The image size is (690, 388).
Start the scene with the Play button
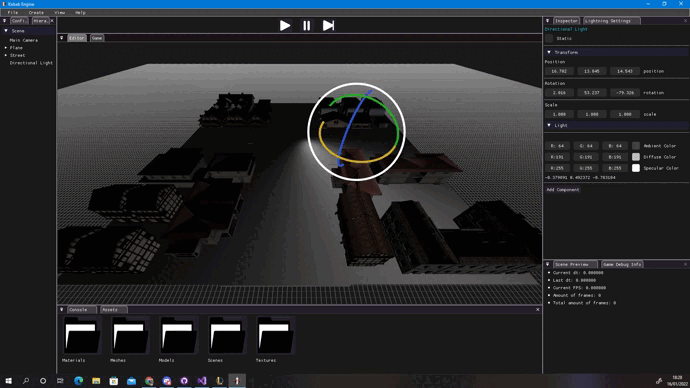pyautogui.click(x=285, y=26)
